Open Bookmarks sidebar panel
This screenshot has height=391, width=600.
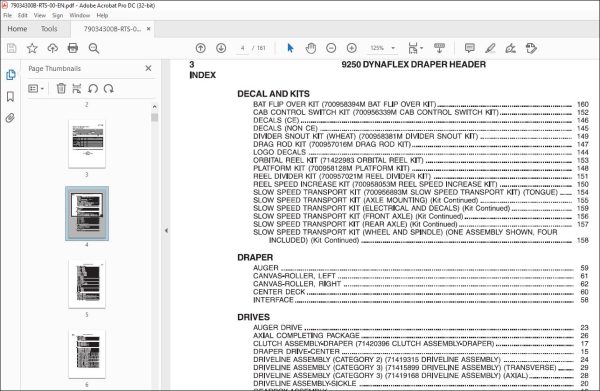[10, 96]
